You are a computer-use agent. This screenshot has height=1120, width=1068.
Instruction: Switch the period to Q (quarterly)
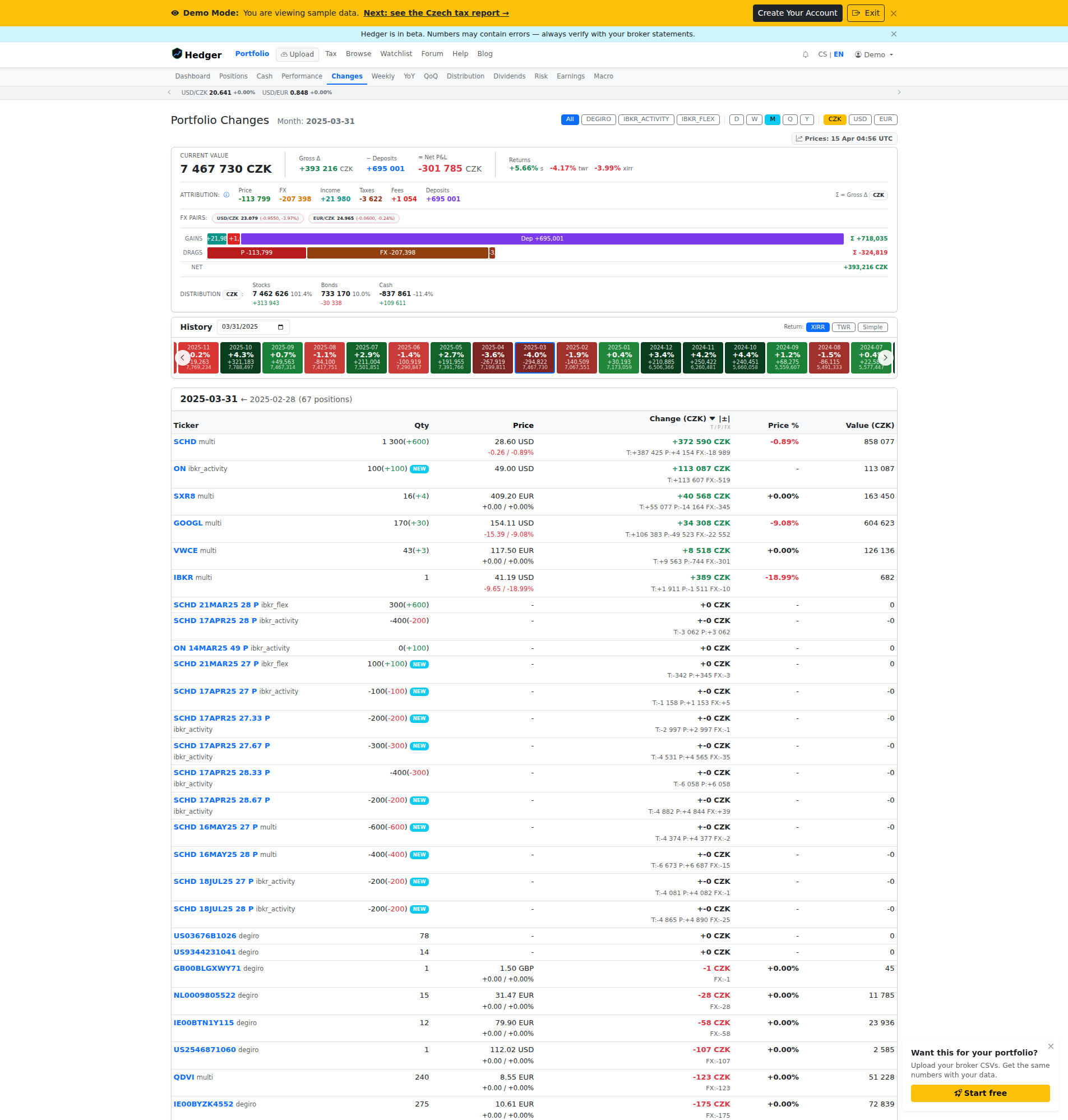coord(789,119)
